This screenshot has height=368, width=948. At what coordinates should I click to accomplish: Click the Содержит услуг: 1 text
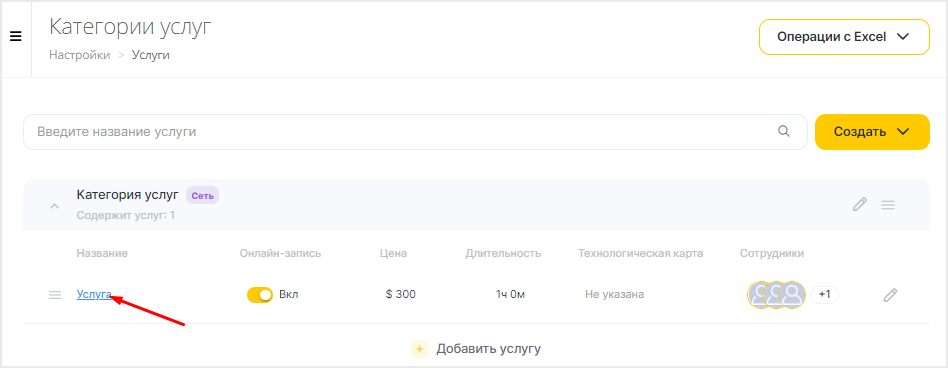coord(126,215)
